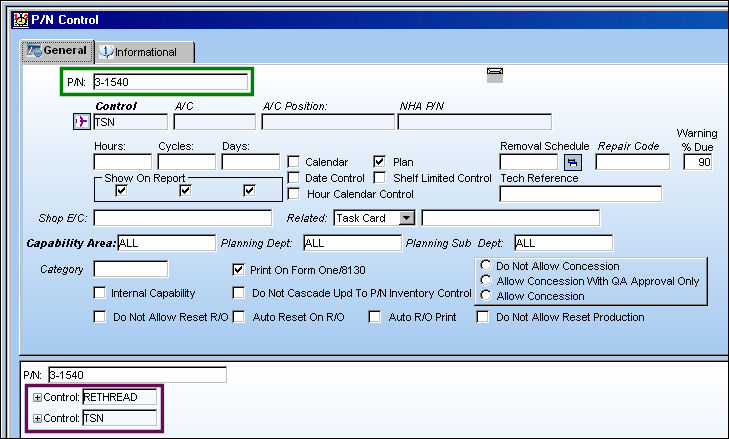Click the airplane icon beside Control field
The width and height of the screenshot is (729, 439).
click(x=81, y=122)
